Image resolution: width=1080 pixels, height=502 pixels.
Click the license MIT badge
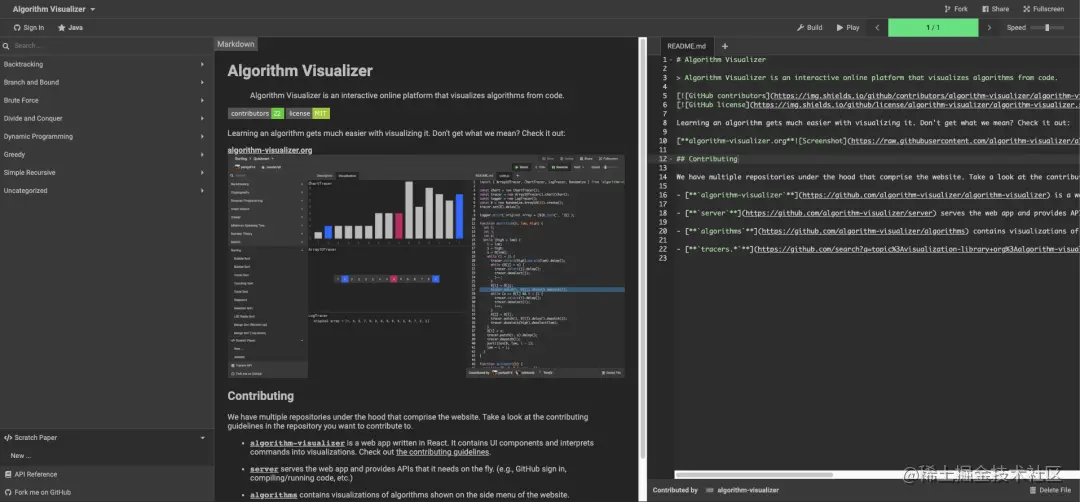click(x=308, y=113)
